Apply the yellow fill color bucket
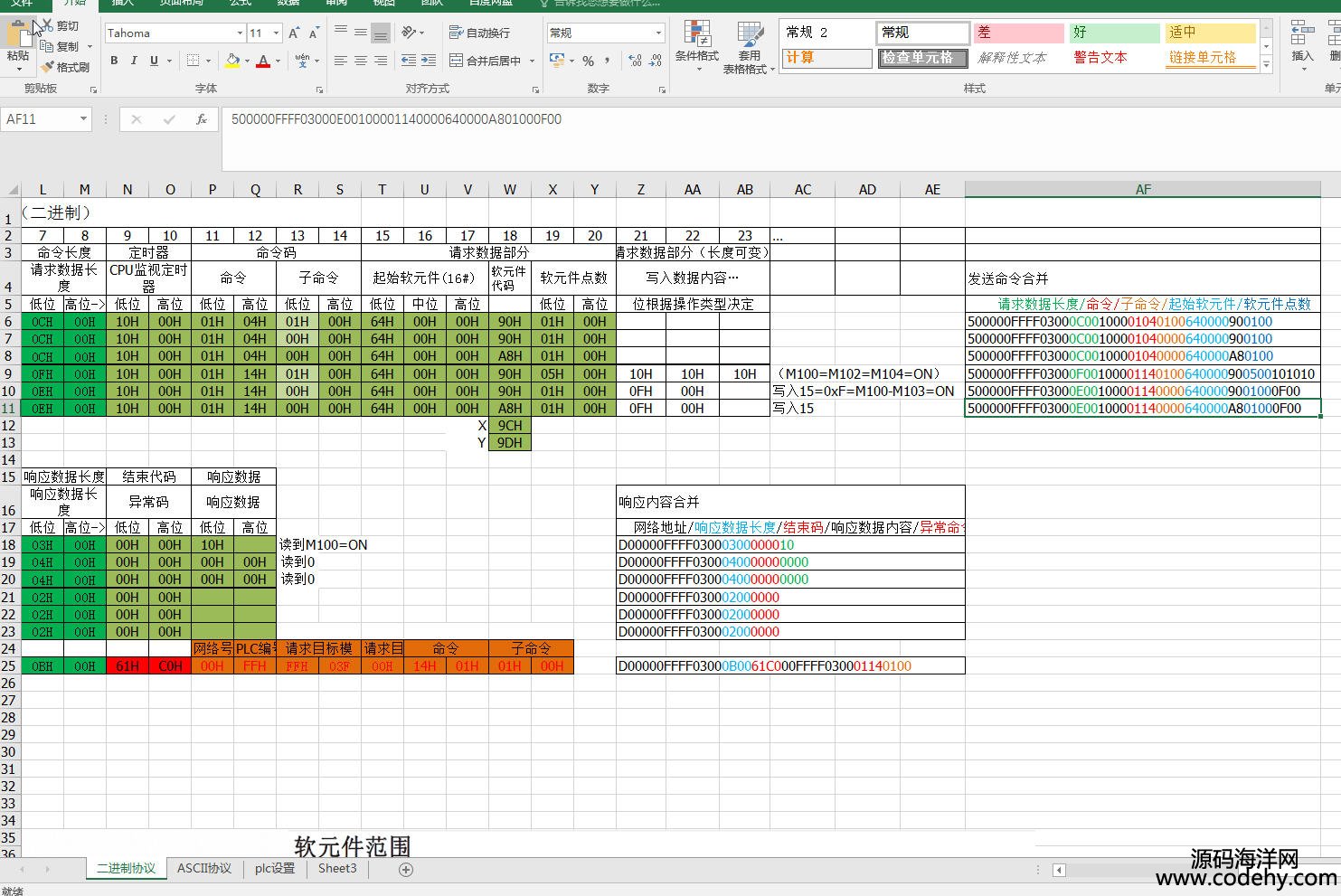The width and height of the screenshot is (1341, 896). click(232, 61)
